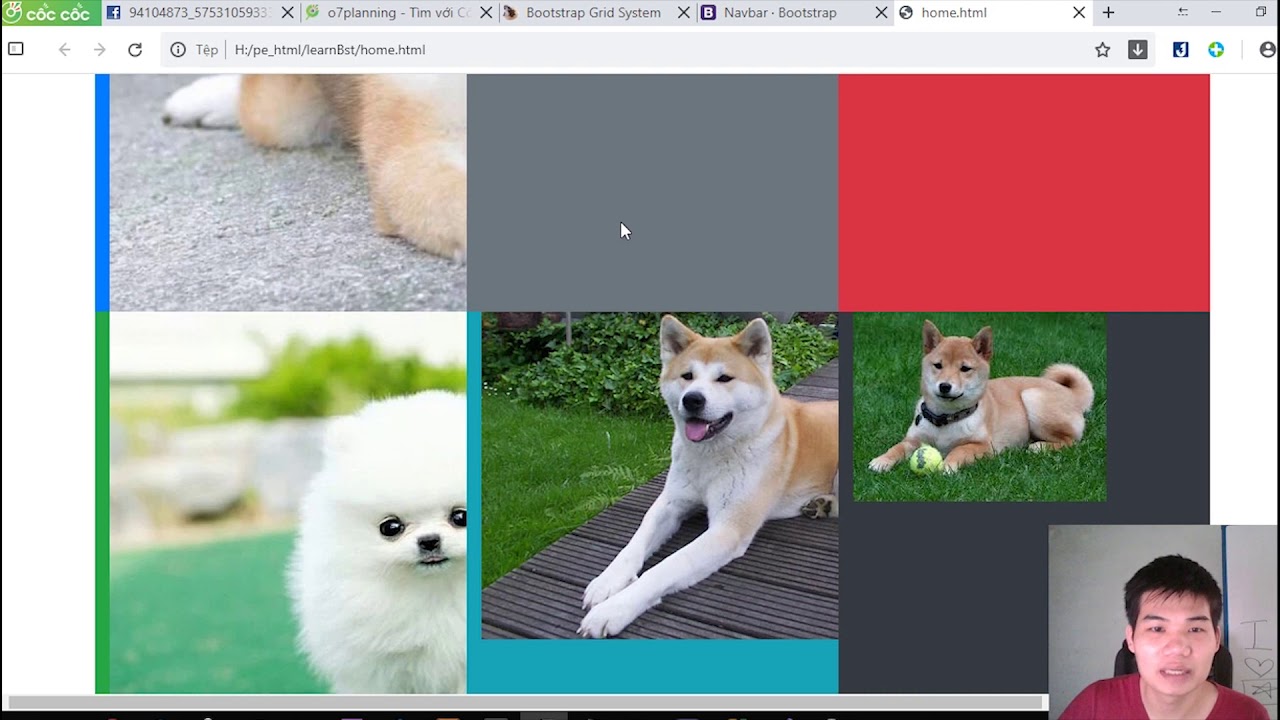The width and height of the screenshot is (1280, 720).
Task: Click the Akita dog image
Action: pyautogui.click(x=660, y=476)
